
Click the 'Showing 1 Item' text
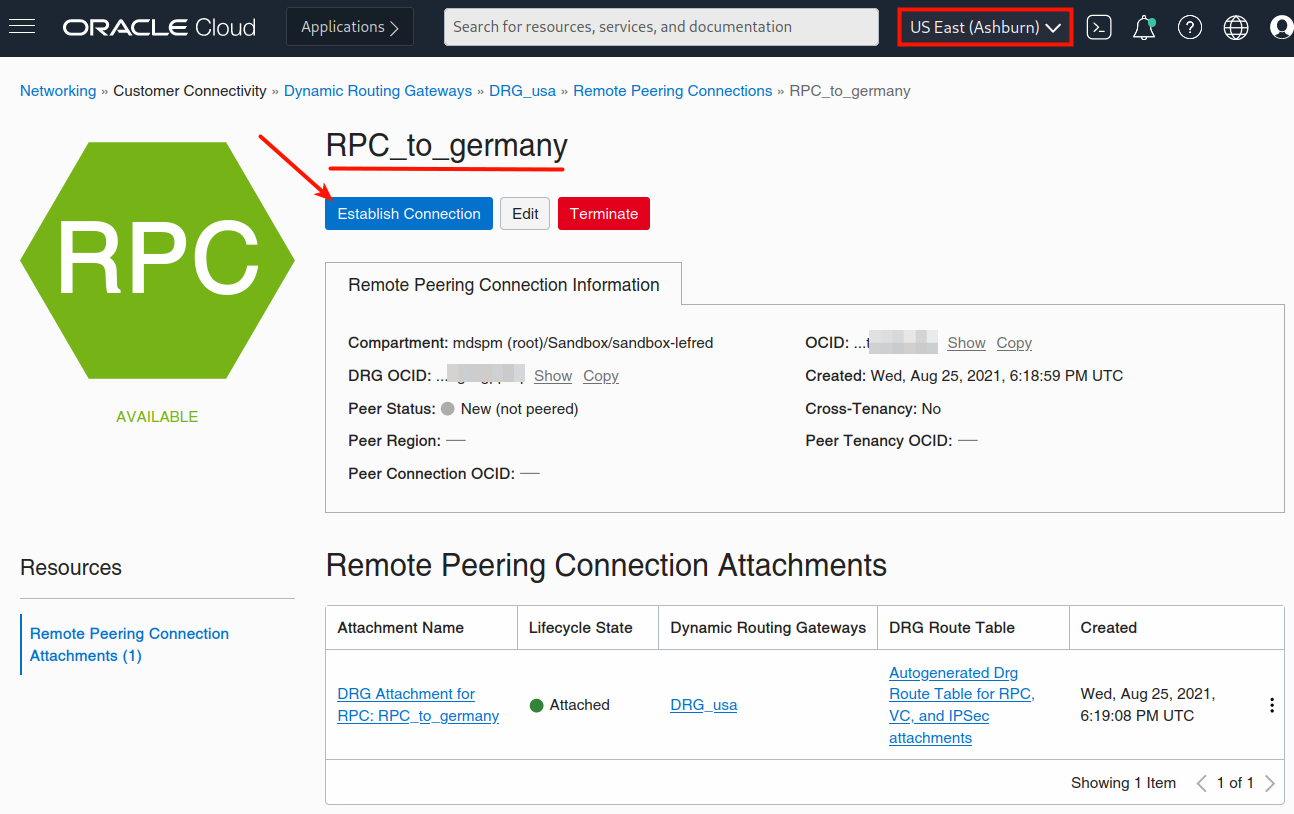(x=1123, y=783)
